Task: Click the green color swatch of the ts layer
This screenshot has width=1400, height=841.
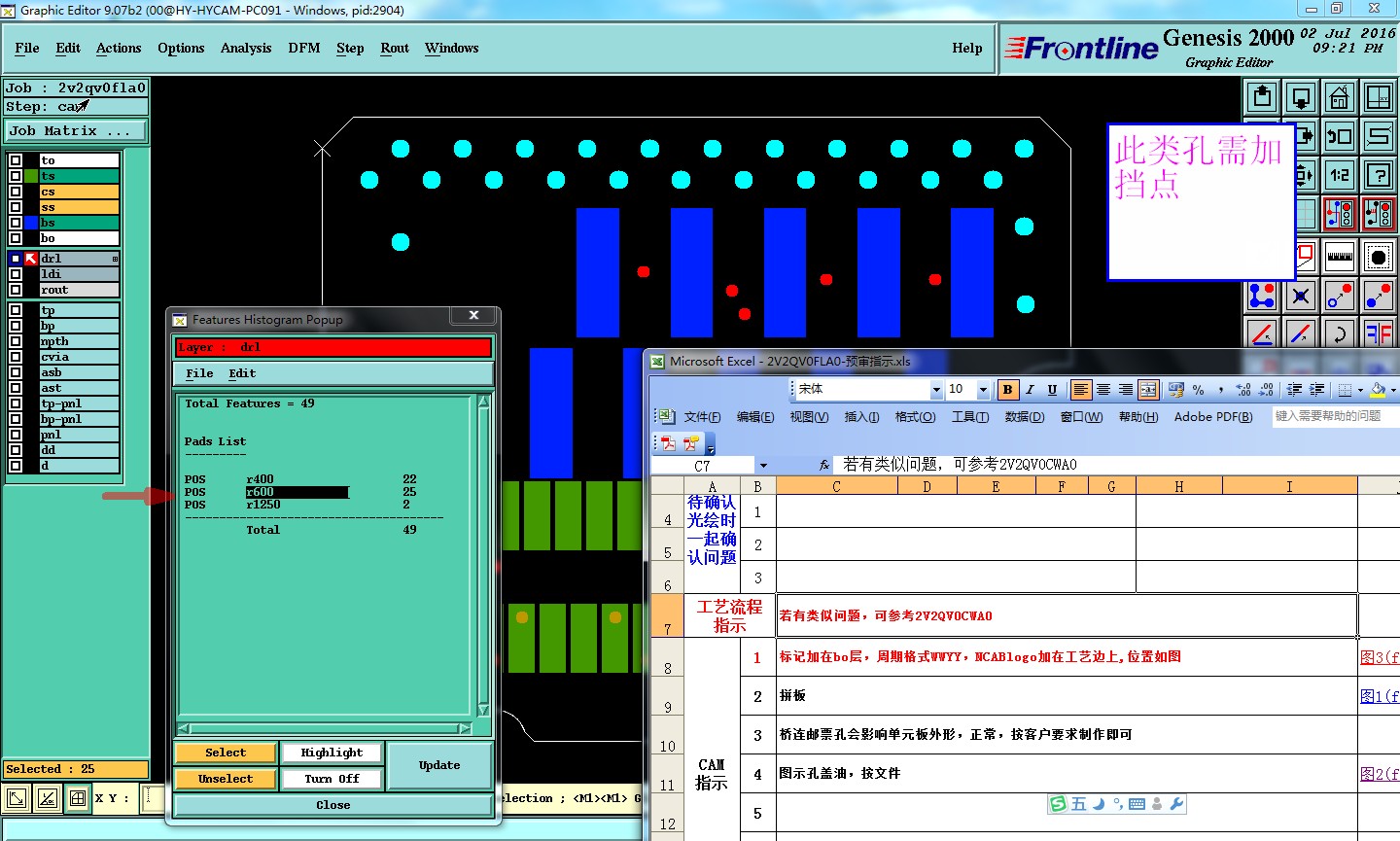Action: click(x=32, y=176)
